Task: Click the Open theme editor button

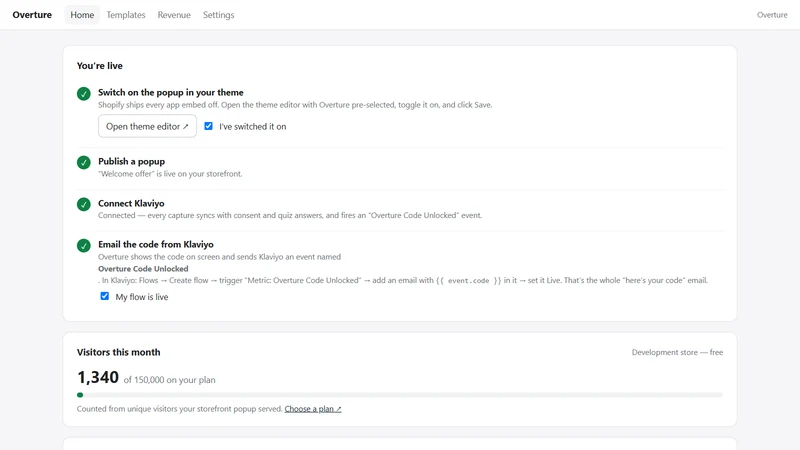Action: click(147, 126)
